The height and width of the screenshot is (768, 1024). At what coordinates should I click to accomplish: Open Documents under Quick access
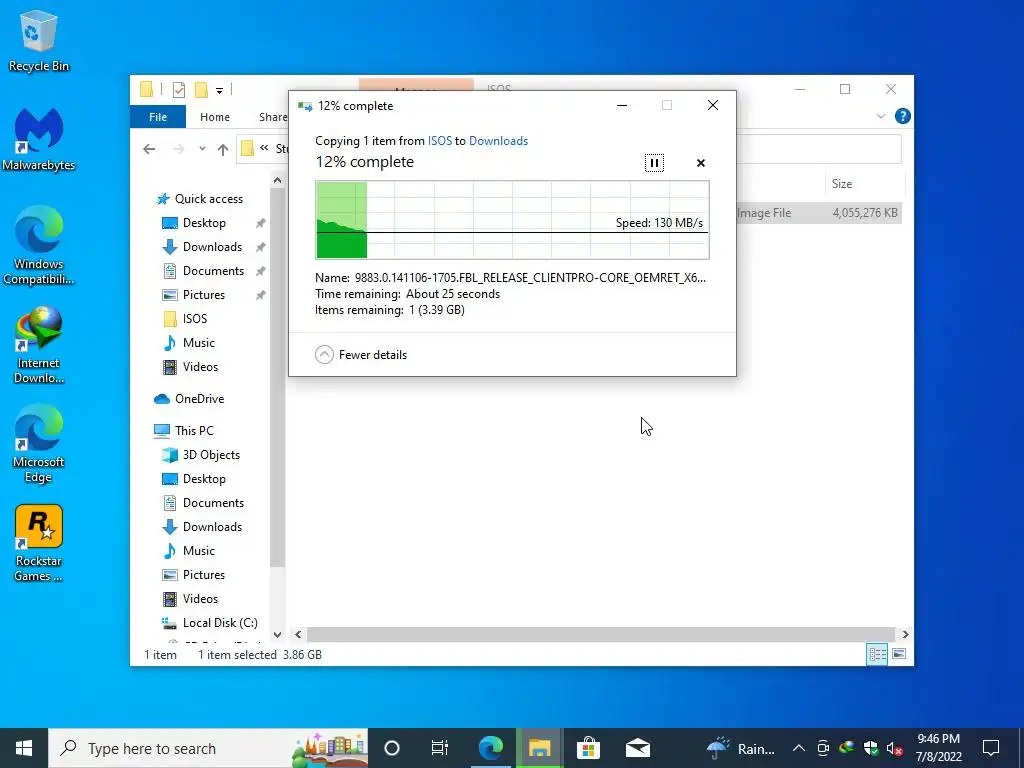tap(203, 271)
